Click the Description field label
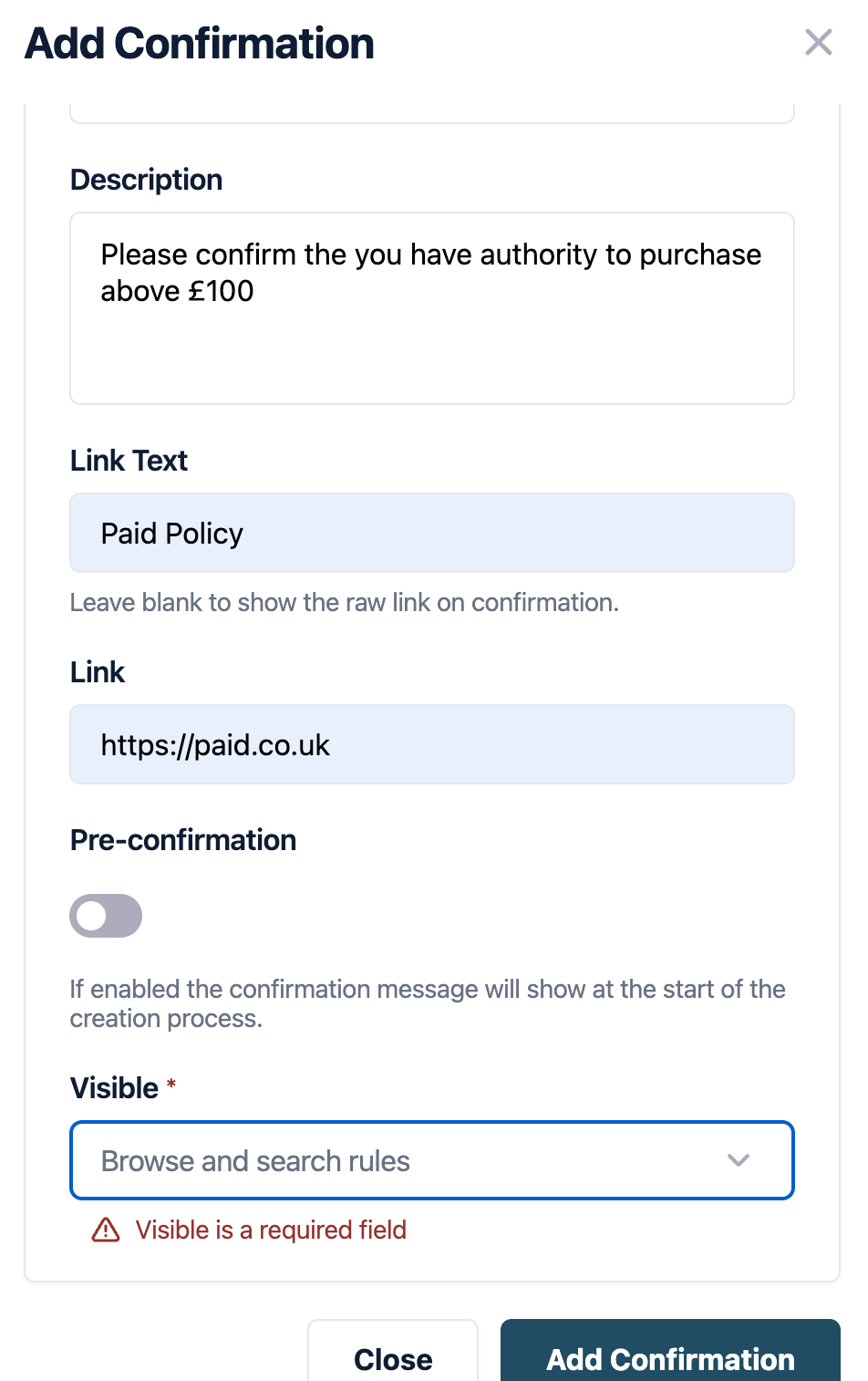 [147, 180]
